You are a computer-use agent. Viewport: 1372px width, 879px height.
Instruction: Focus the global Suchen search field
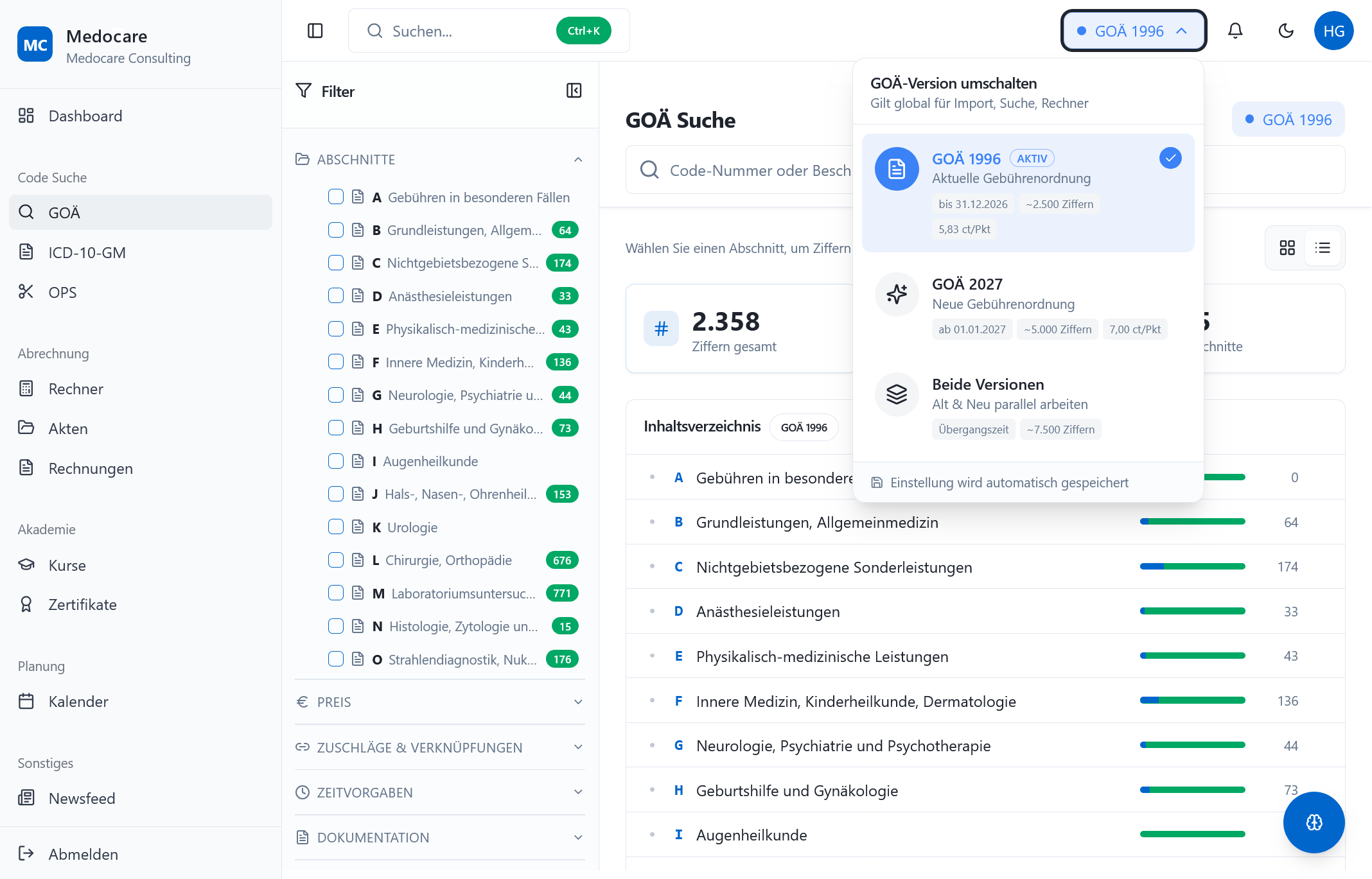pos(469,31)
